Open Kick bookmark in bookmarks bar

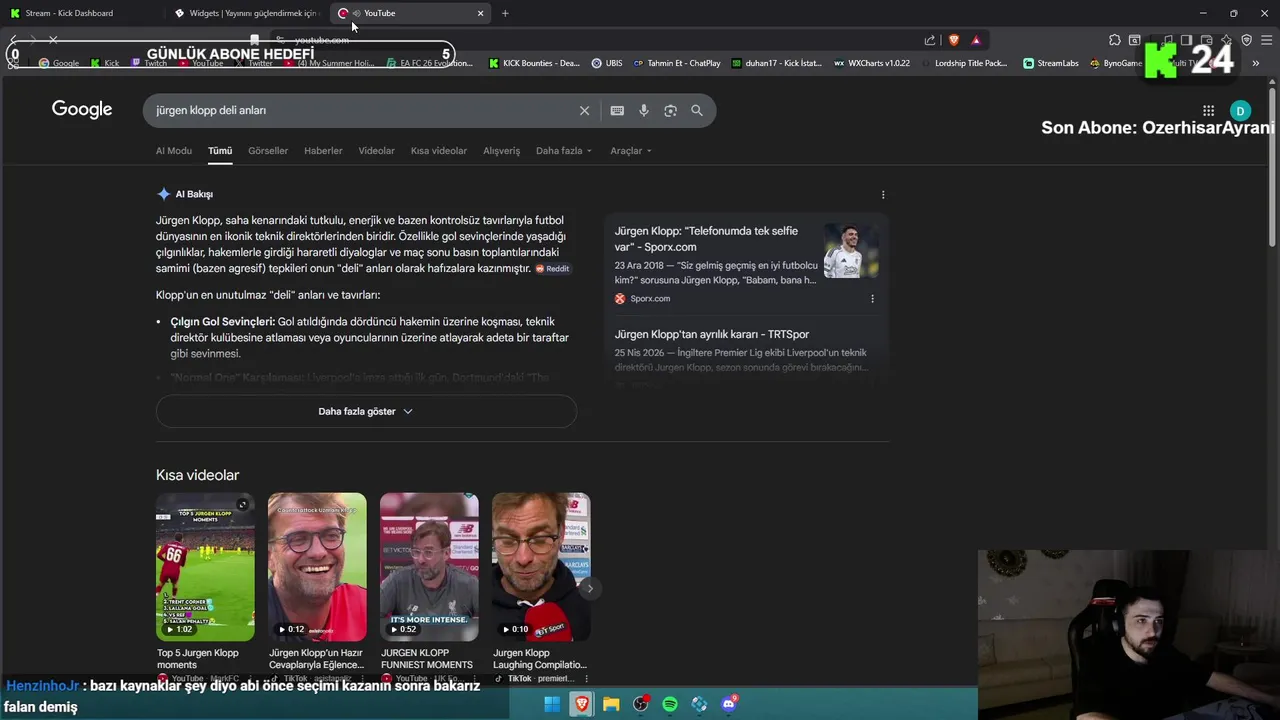105,63
